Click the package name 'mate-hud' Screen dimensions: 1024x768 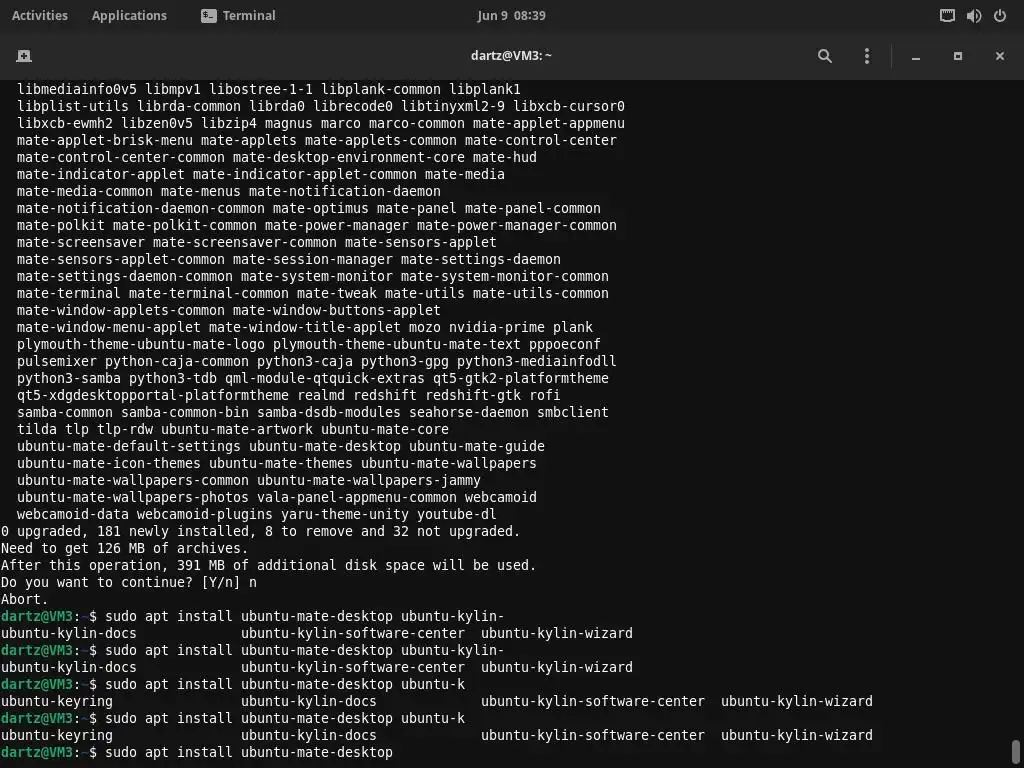click(x=505, y=158)
